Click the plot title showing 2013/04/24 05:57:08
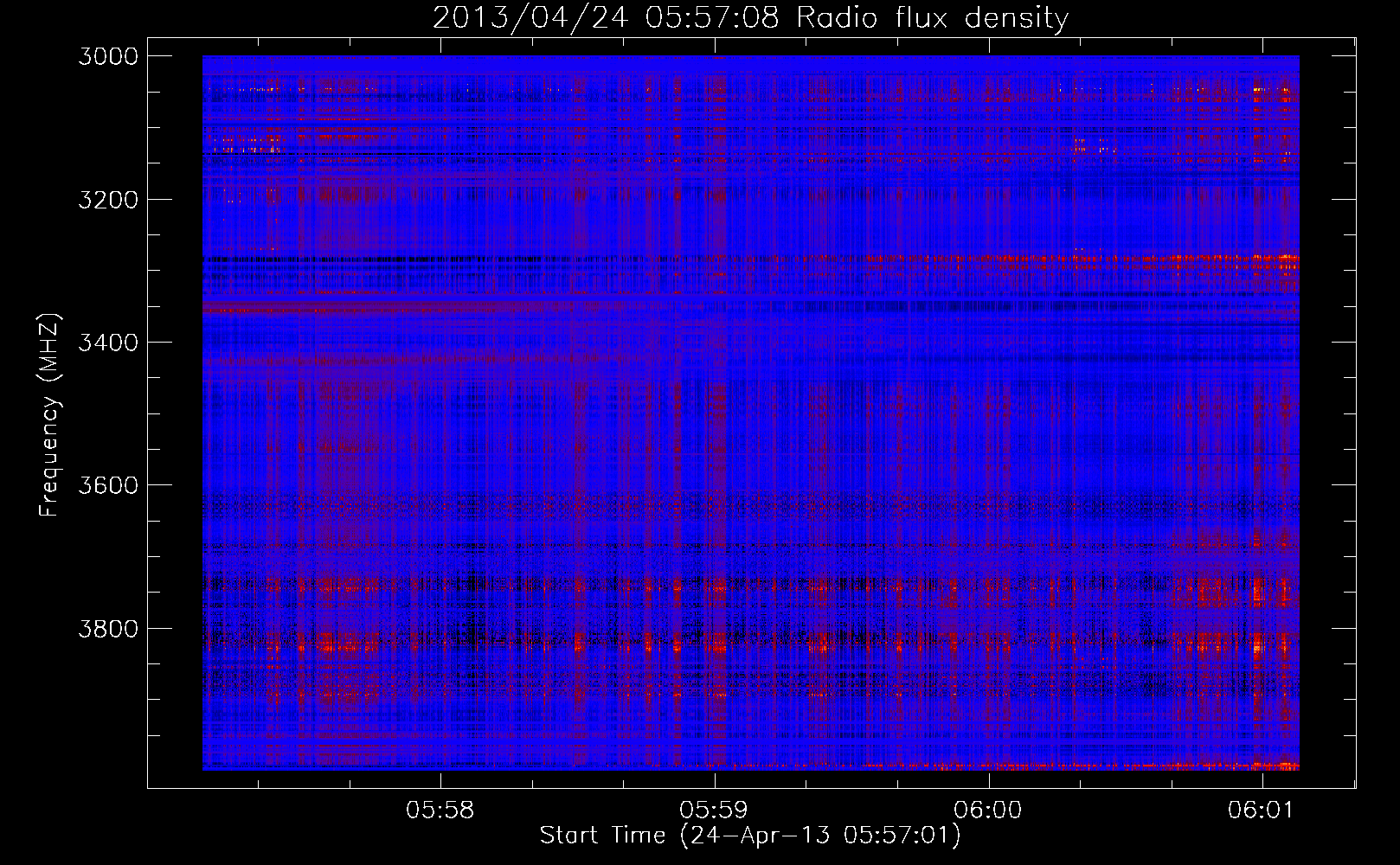The width and height of the screenshot is (1400, 865). [x=750, y=17]
